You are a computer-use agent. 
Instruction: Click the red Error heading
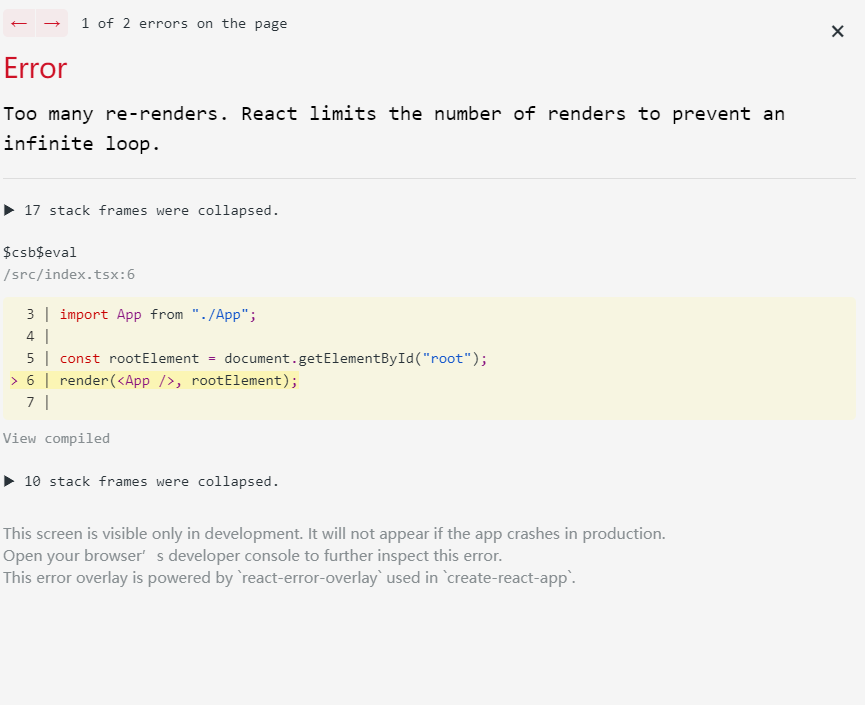(x=35, y=68)
